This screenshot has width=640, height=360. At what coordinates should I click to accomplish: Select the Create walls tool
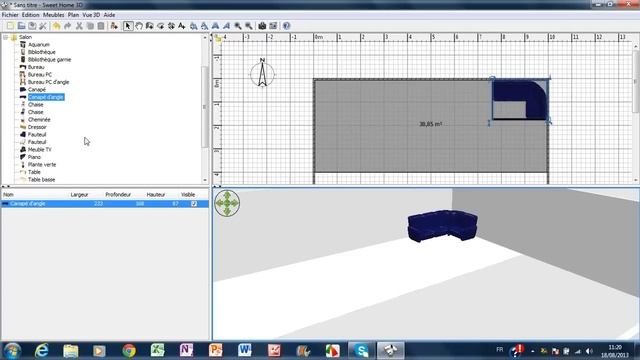click(x=150, y=26)
